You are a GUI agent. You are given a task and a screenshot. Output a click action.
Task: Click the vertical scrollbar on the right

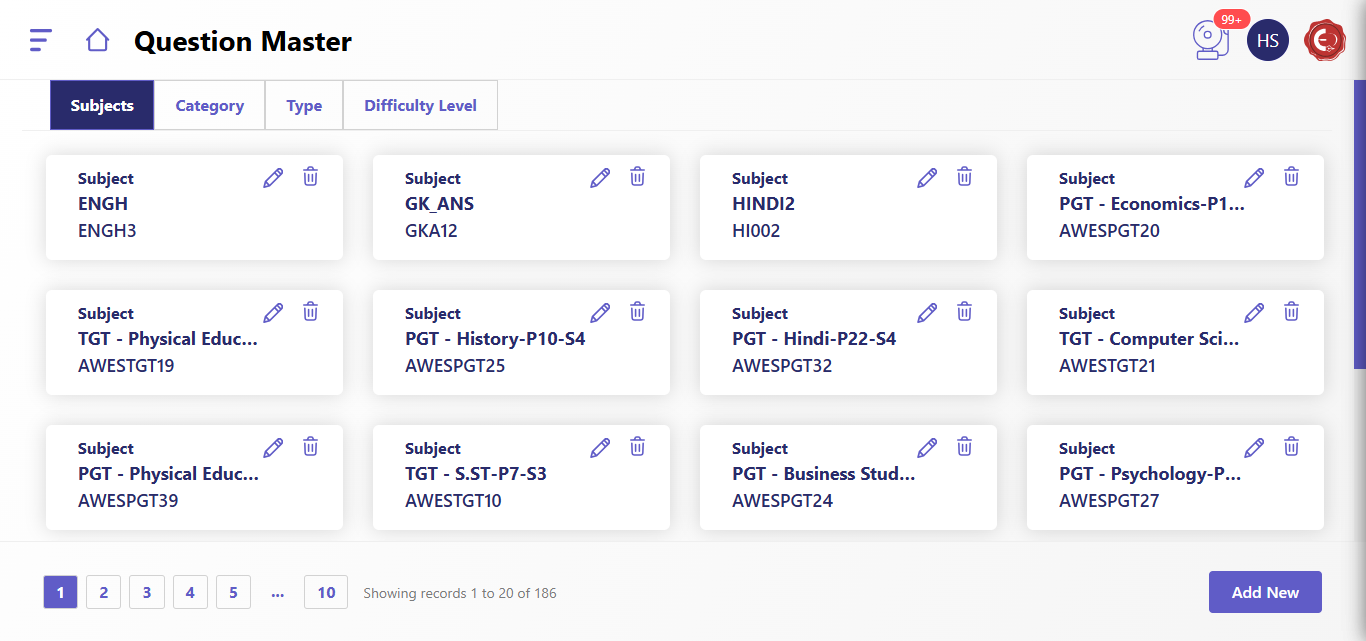coord(1359,225)
